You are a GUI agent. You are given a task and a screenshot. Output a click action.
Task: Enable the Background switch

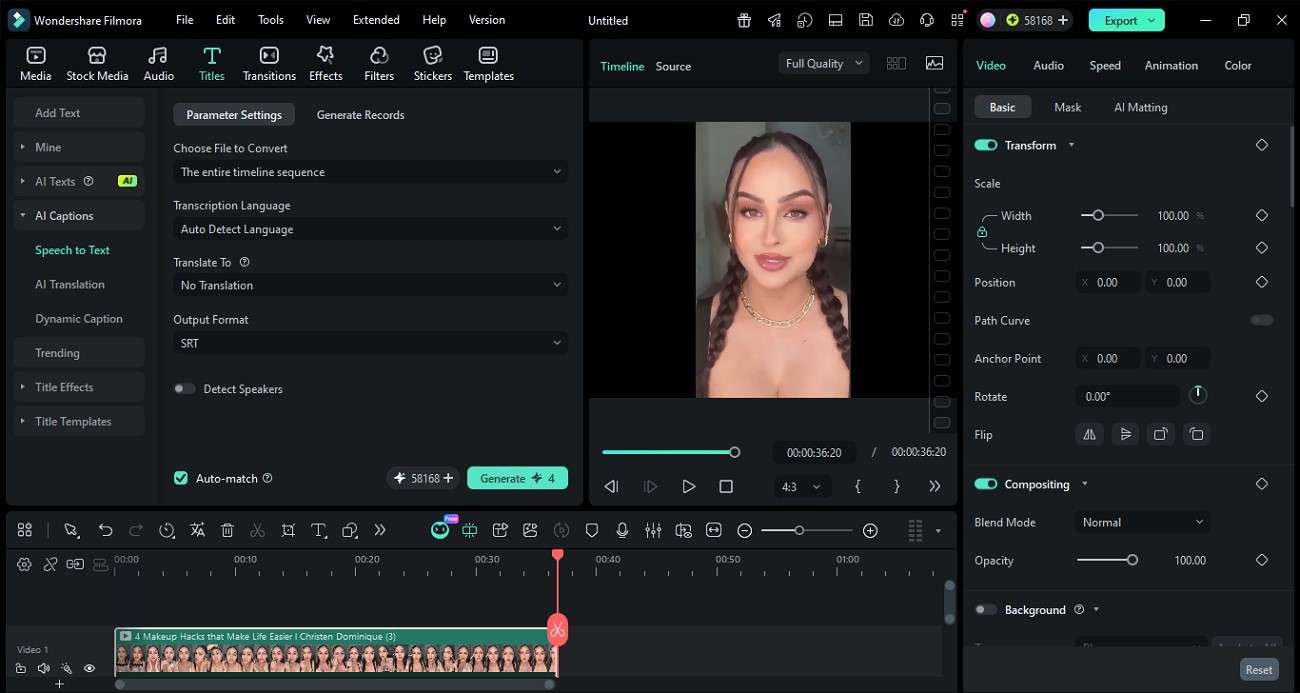point(986,609)
